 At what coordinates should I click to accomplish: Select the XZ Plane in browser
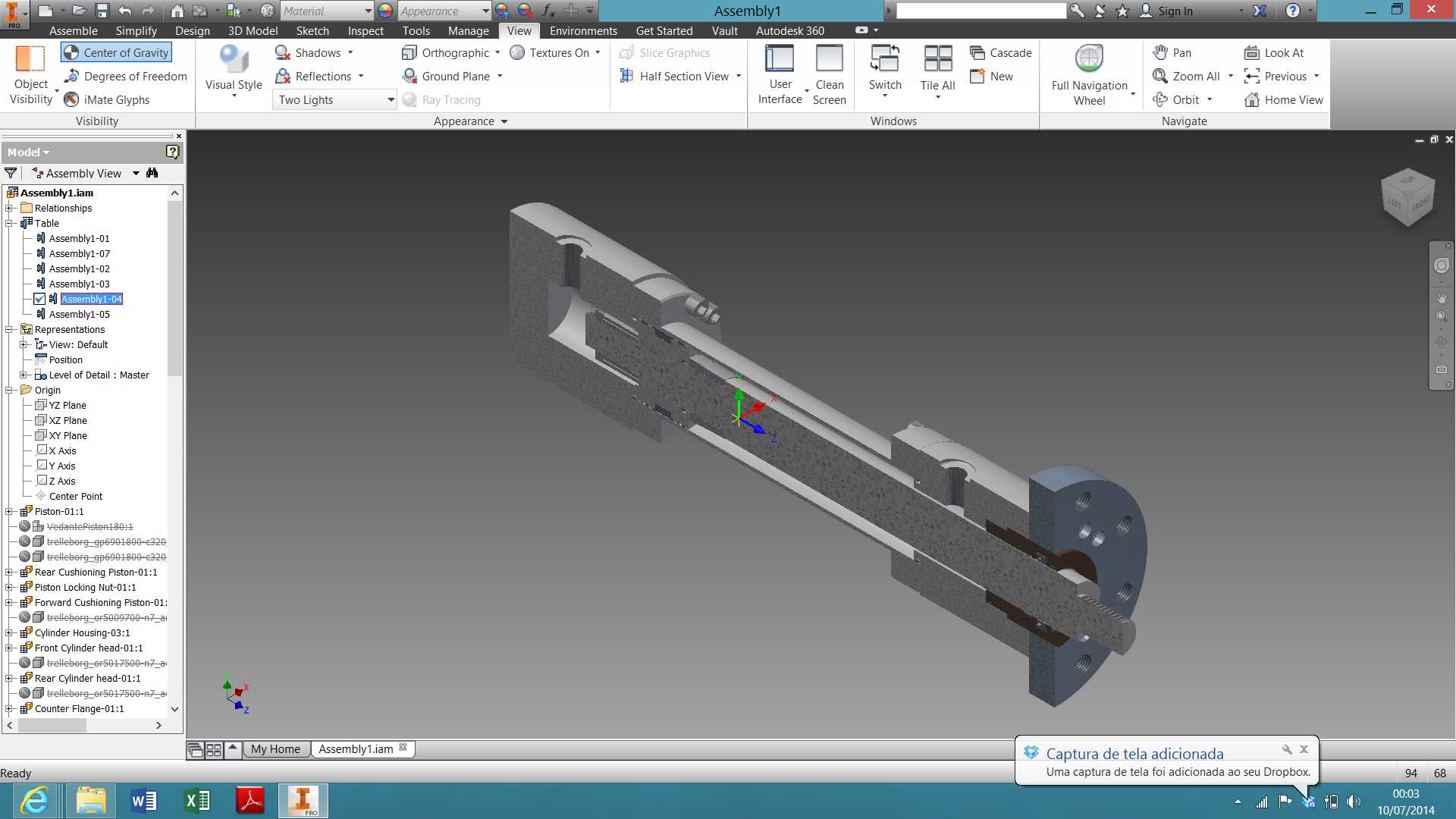click(x=67, y=420)
